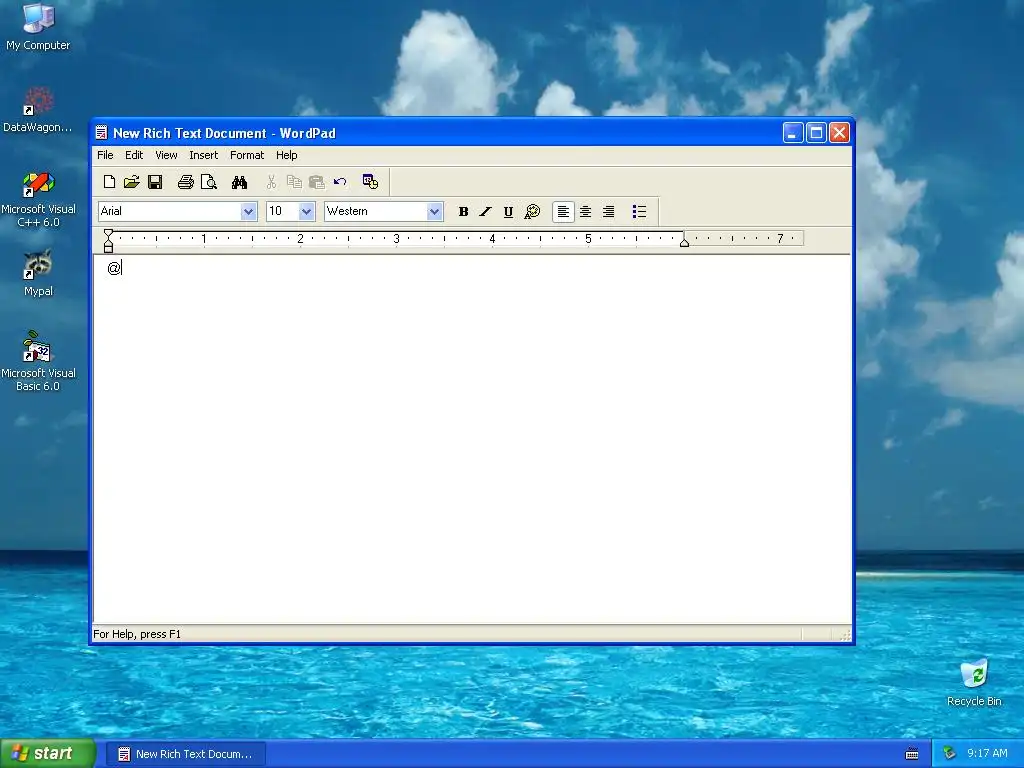This screenshot has width=1024, height=768.
Task: Click the system tray icon beside the clock
Action: click(x=949, y=754)
